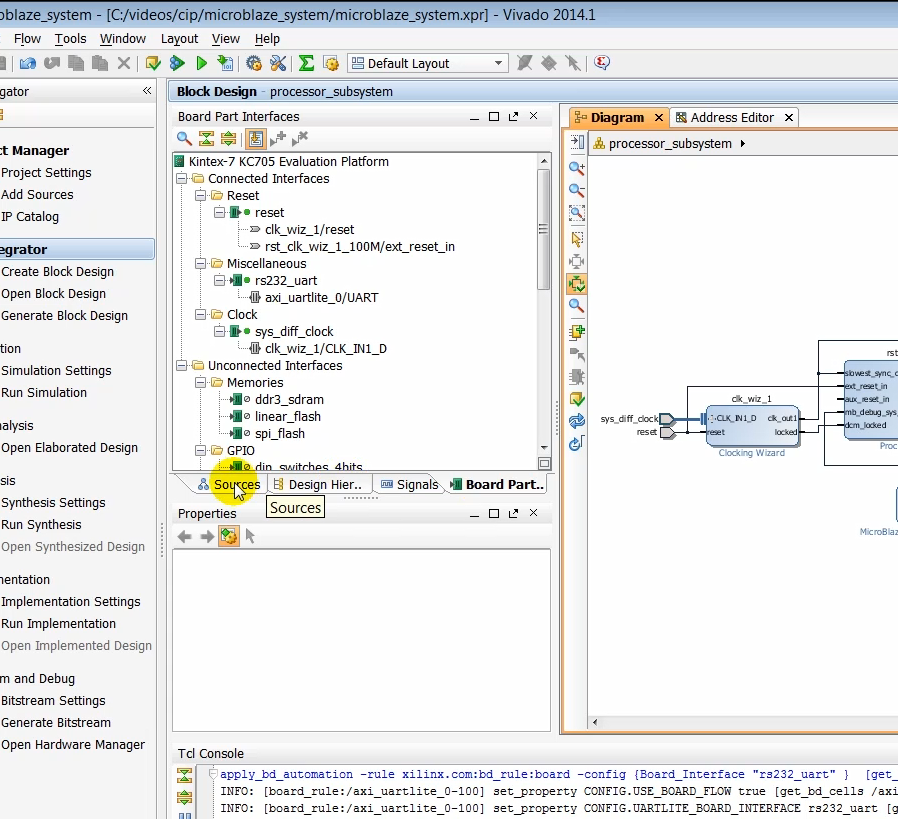Click the search icon in Board Part Interfaces
The width and height of the screenshot is (898, 819).
[184, 139]
